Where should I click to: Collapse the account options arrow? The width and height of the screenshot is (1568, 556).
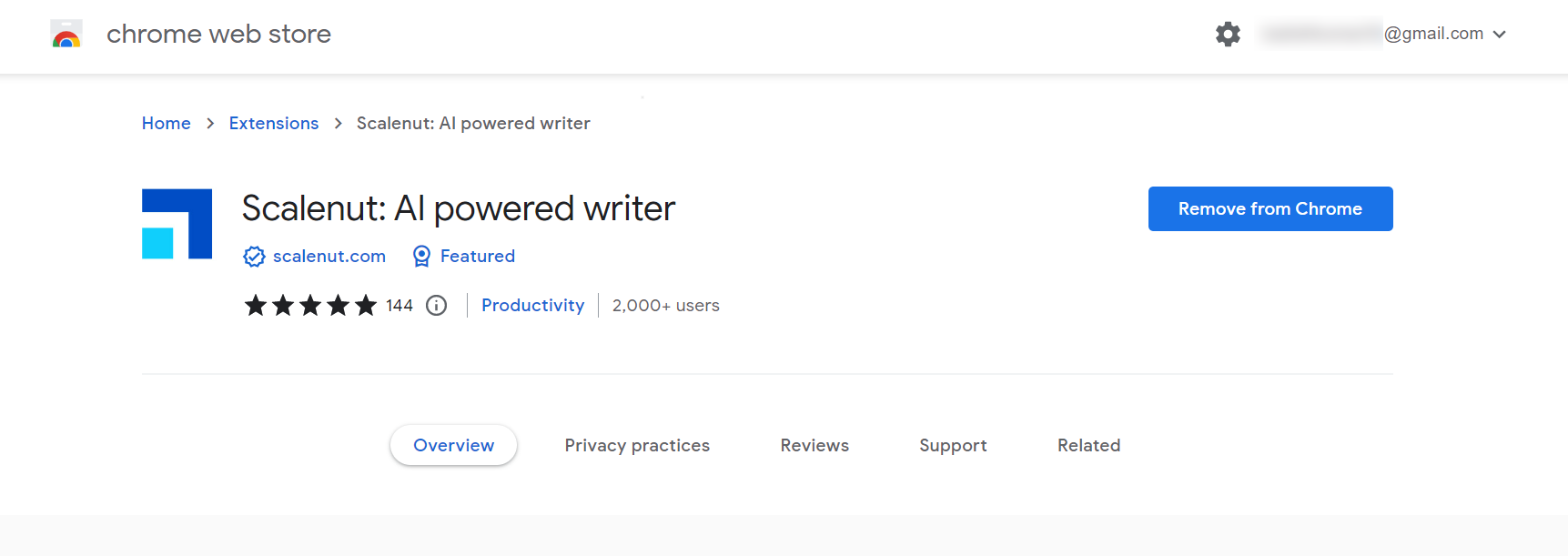(x=1502, y=34)
